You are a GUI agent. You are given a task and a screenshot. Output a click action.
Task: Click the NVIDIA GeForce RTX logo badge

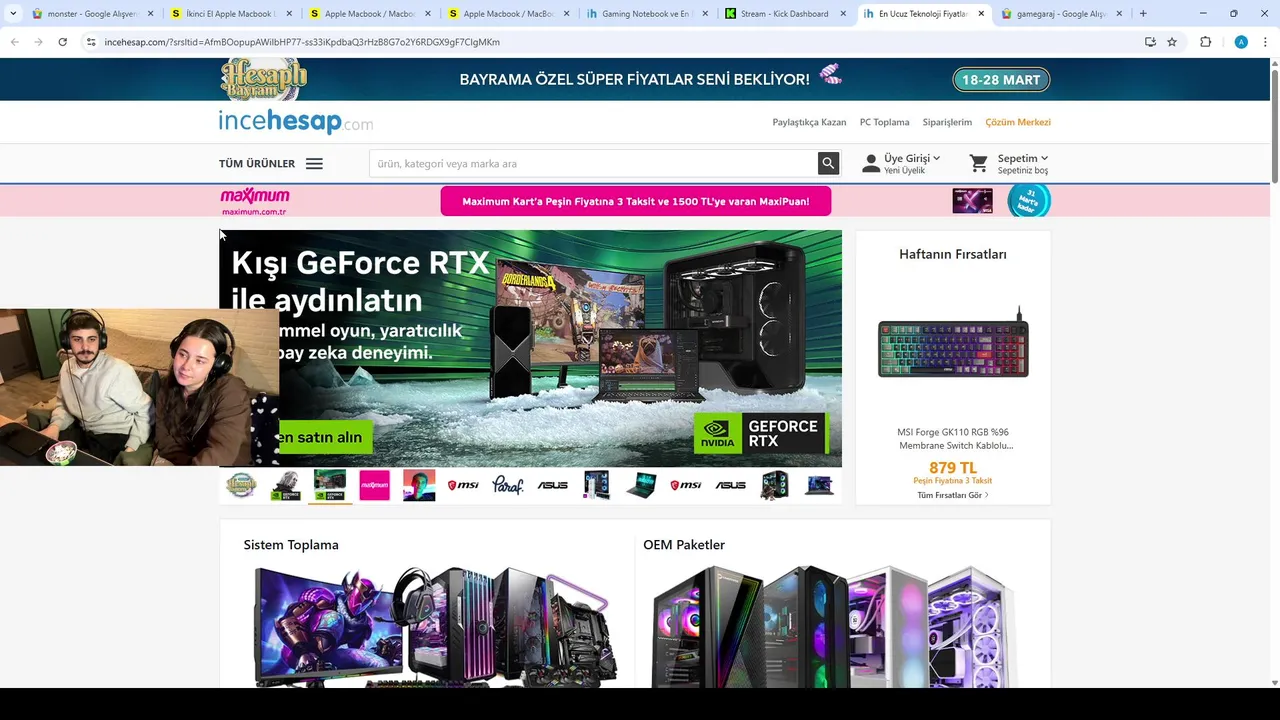[x=760, y=433]
